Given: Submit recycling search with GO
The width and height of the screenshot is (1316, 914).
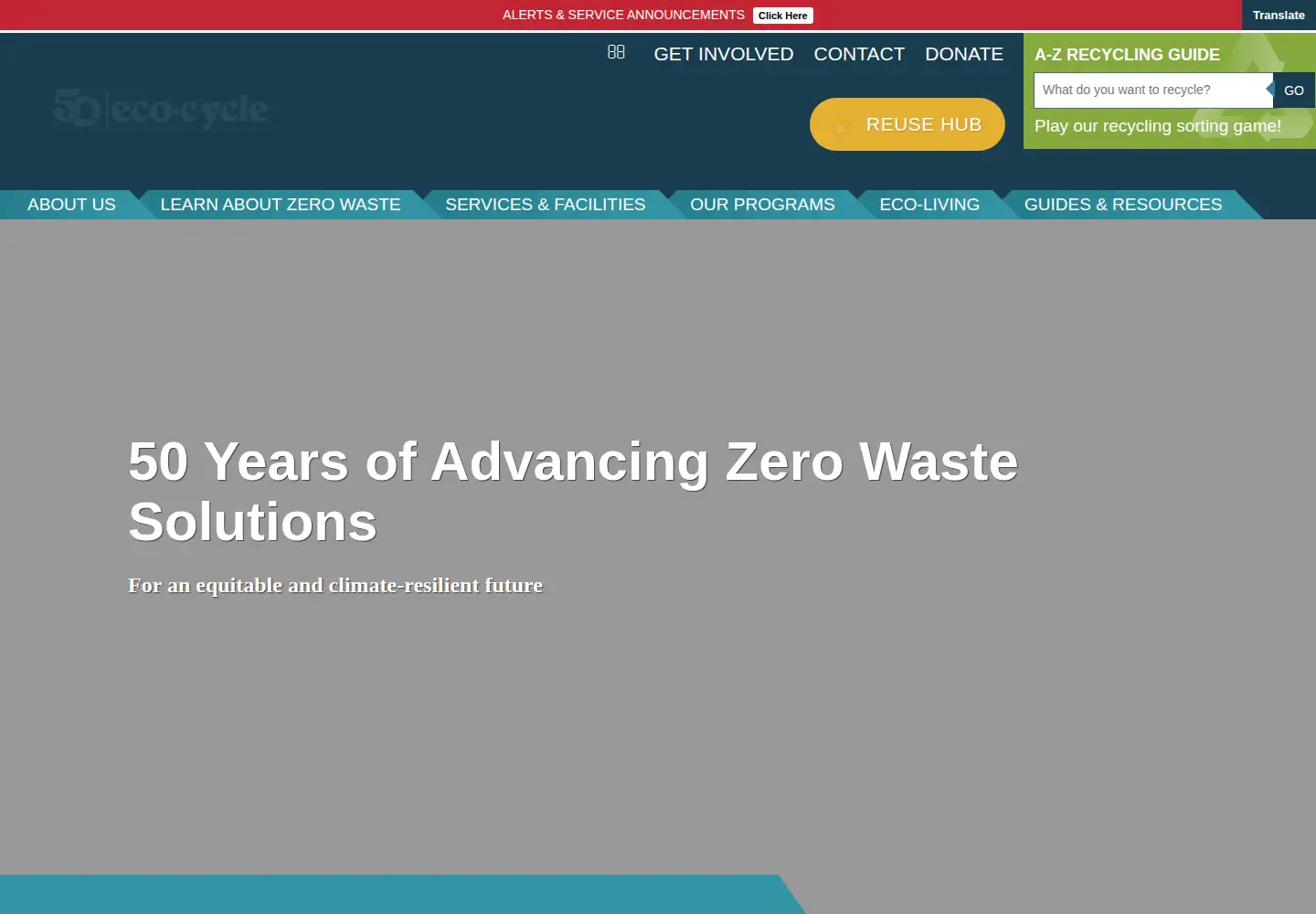Looking at the screenshot, I should click(1294, 90).
